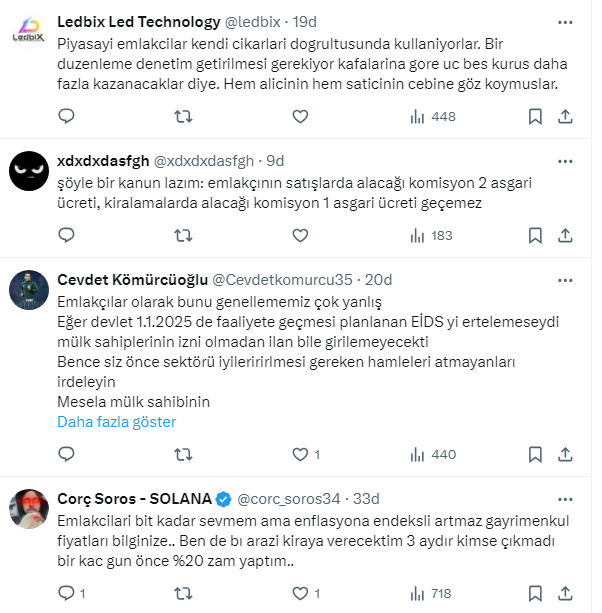Open Corç Soros profile avatar
This screenshot has height=613, width=602.
29,508
